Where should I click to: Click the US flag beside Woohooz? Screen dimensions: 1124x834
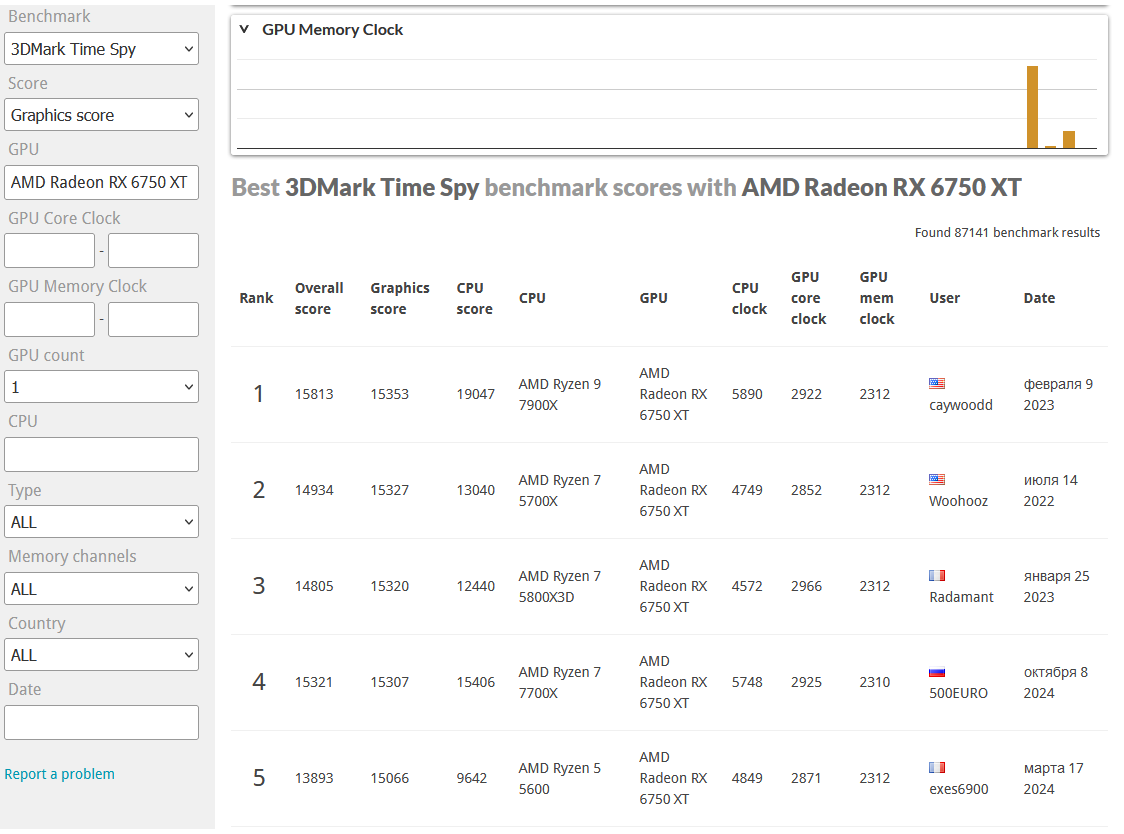(x=937, y=479)
